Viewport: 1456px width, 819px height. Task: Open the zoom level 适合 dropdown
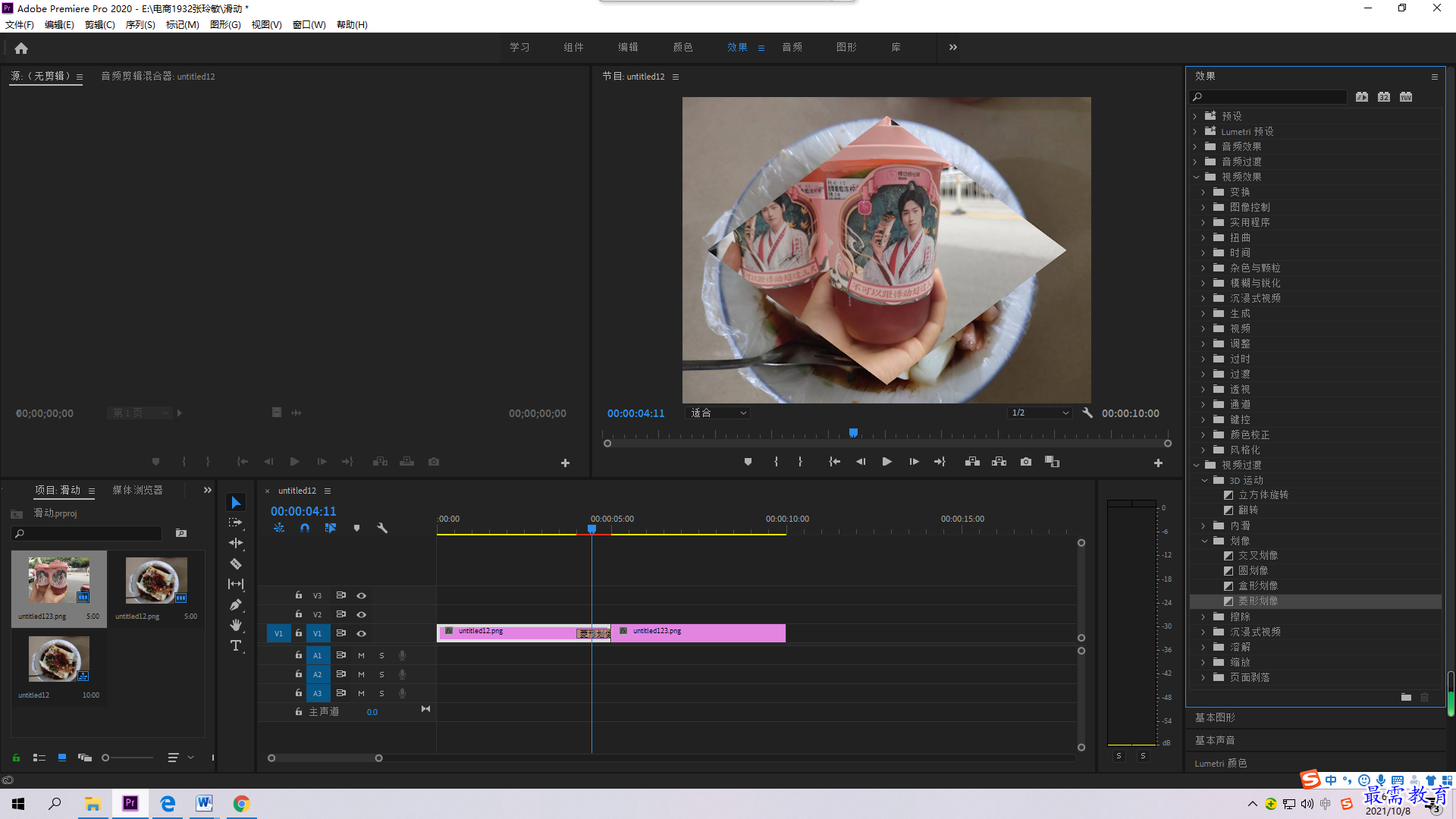coord(717,413)
